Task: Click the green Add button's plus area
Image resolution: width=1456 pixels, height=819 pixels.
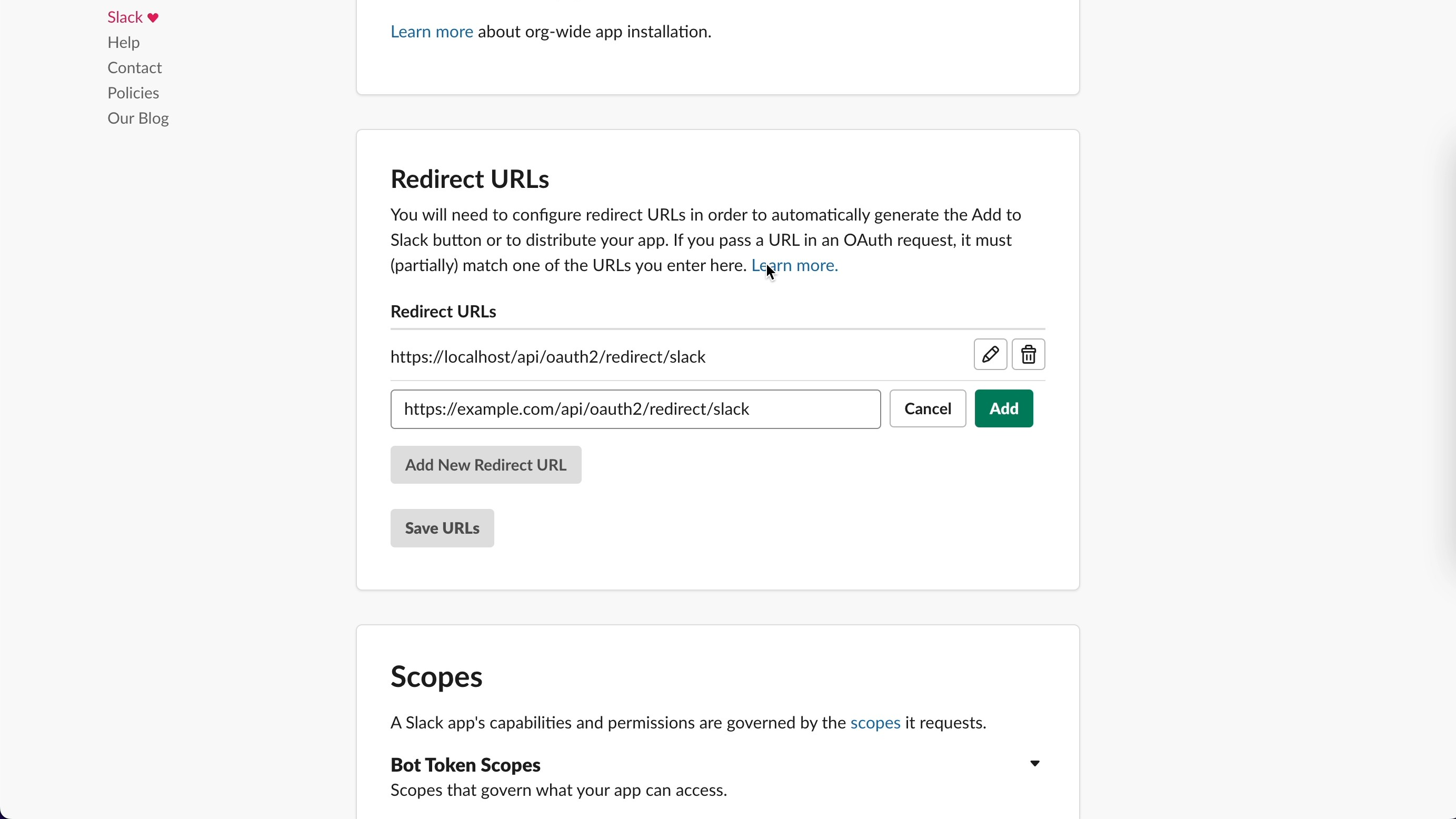Action: click(x=1003, y=408)
